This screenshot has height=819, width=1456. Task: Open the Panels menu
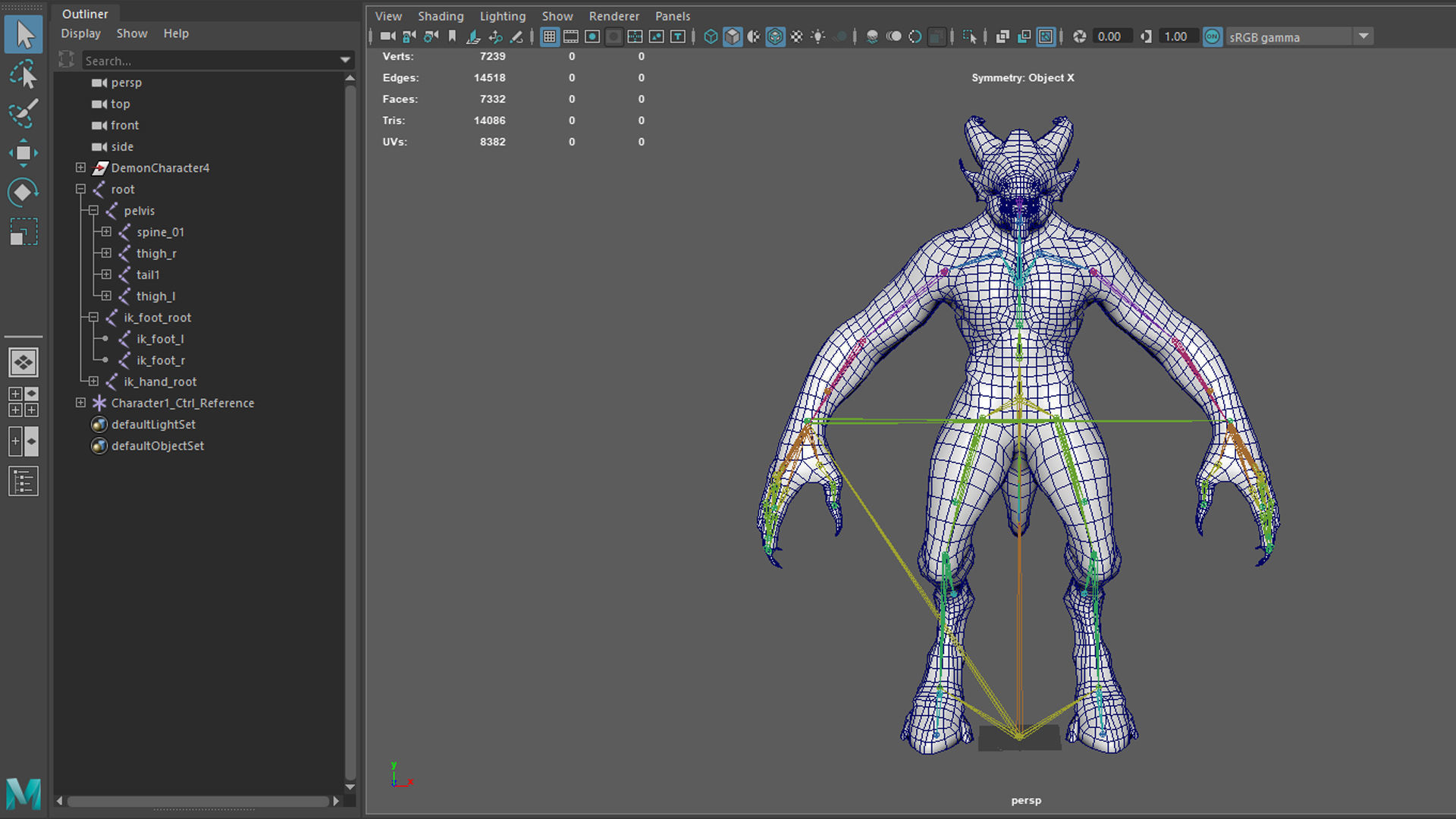point(673,16)
